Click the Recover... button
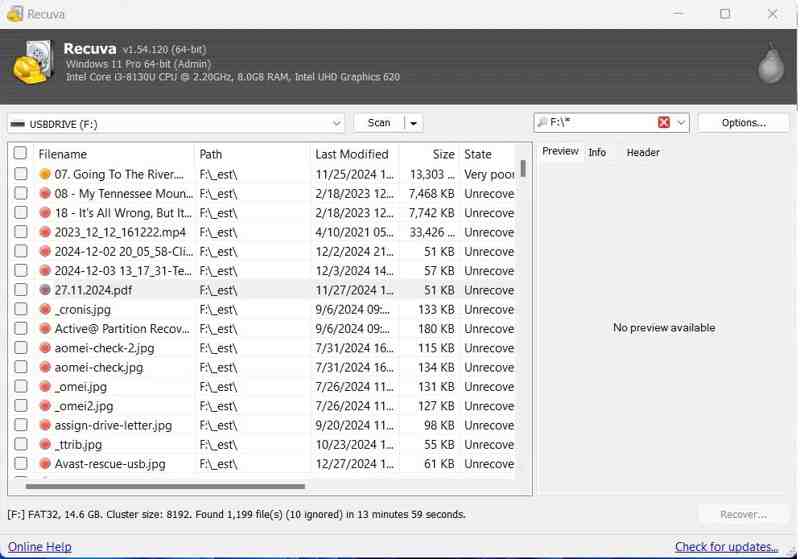Image resolution: width=800 pixels, height=559 pixels. 743,515
